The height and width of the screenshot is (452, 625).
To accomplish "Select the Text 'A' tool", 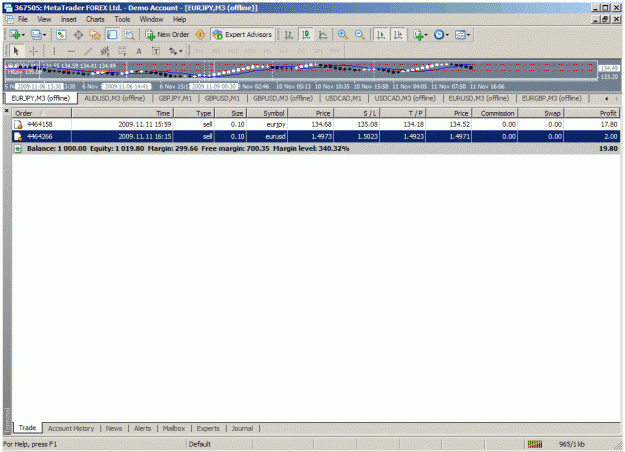I will pyautogui.click(x=139, y=51).
